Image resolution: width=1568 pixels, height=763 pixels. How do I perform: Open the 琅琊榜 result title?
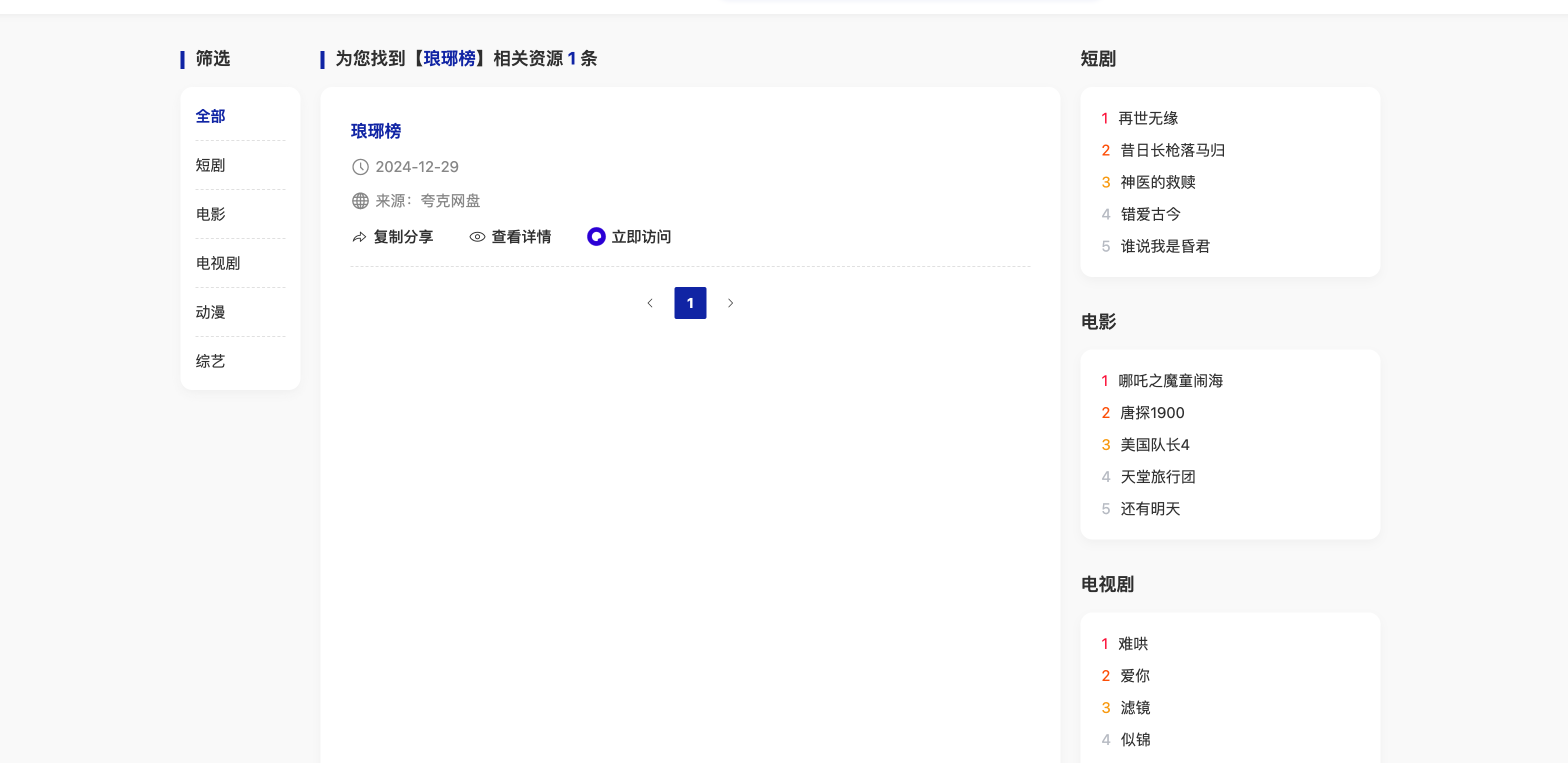coord(376,131)
